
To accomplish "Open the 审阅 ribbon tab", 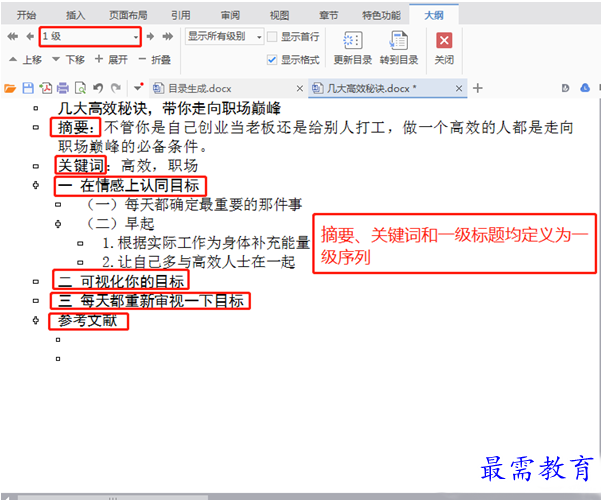I will tap(230, 15).
